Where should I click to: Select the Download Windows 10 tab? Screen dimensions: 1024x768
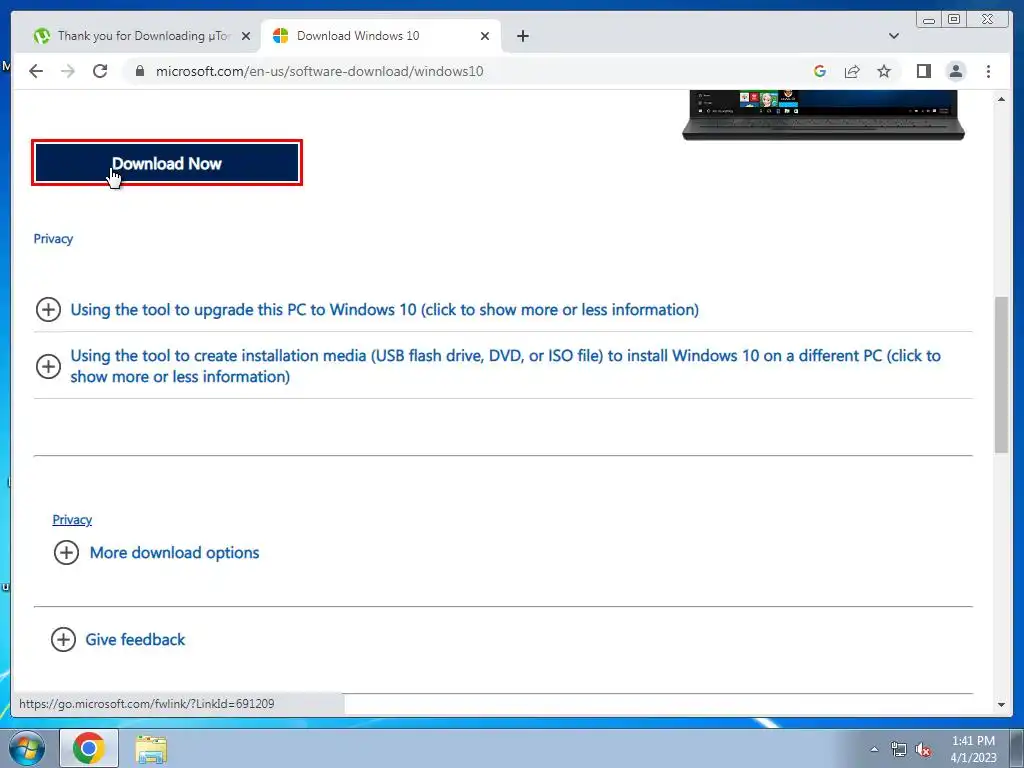point(381,36)
